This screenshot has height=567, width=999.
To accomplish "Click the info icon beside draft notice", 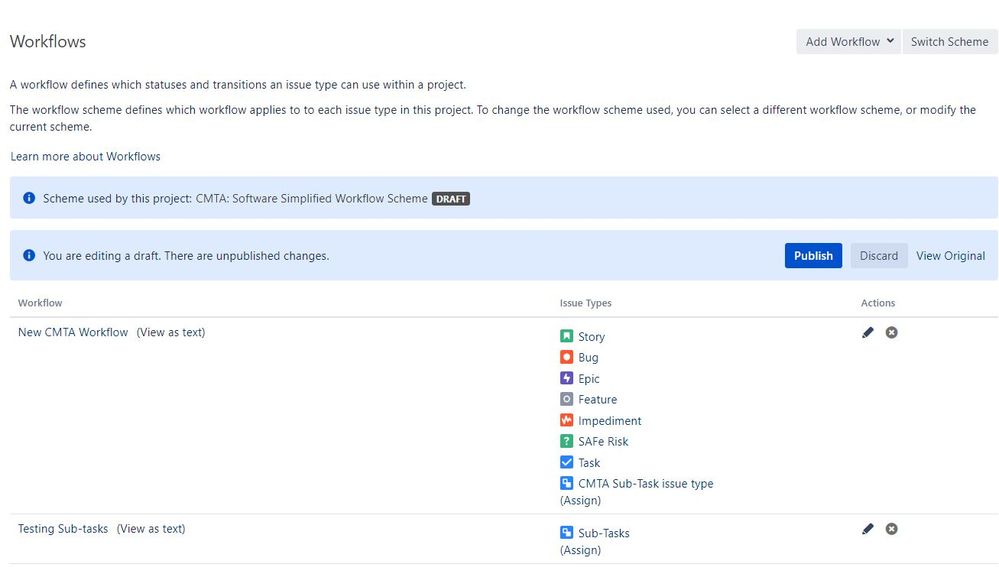I will (x=29, y=255).
